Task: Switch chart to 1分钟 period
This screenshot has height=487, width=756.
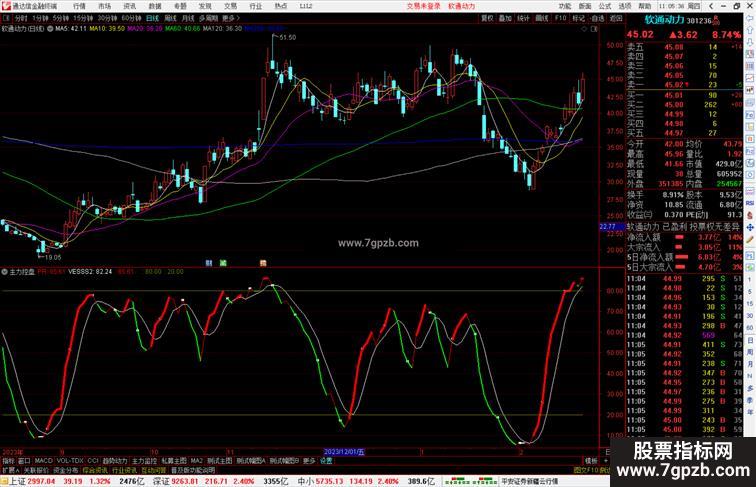Action: 40,18
